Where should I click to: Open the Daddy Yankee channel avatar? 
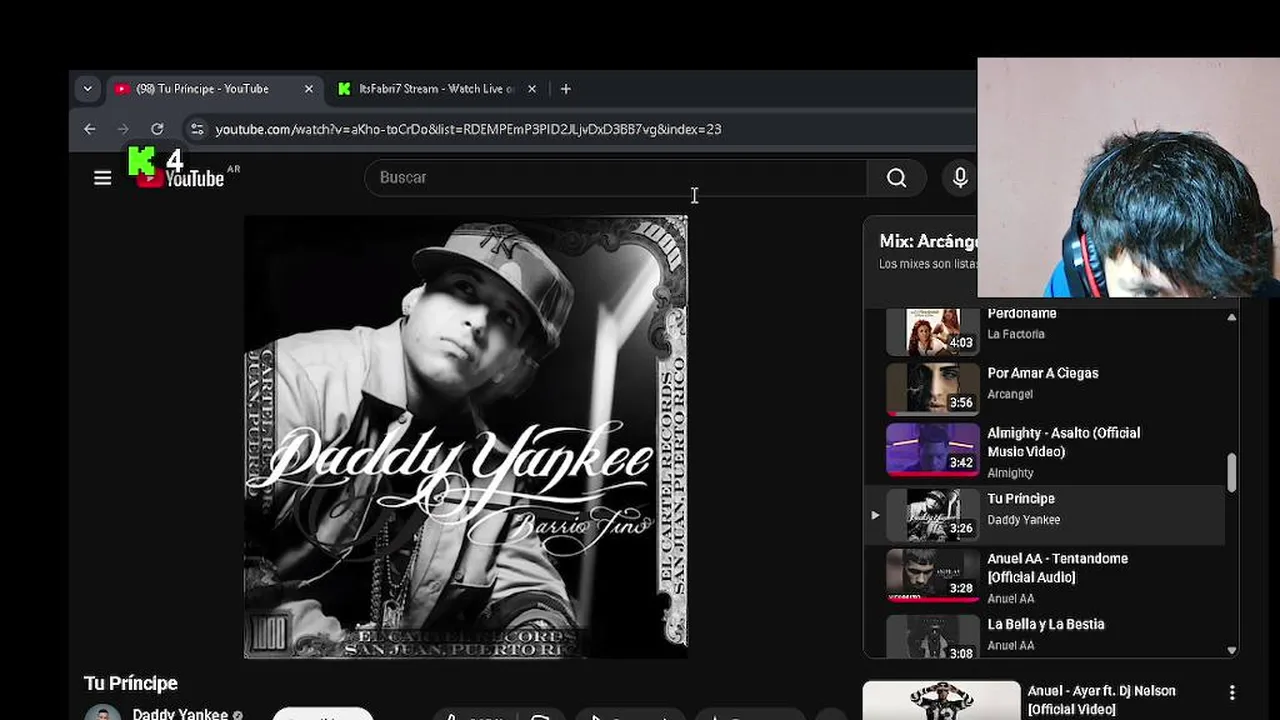tap(102, 714)
